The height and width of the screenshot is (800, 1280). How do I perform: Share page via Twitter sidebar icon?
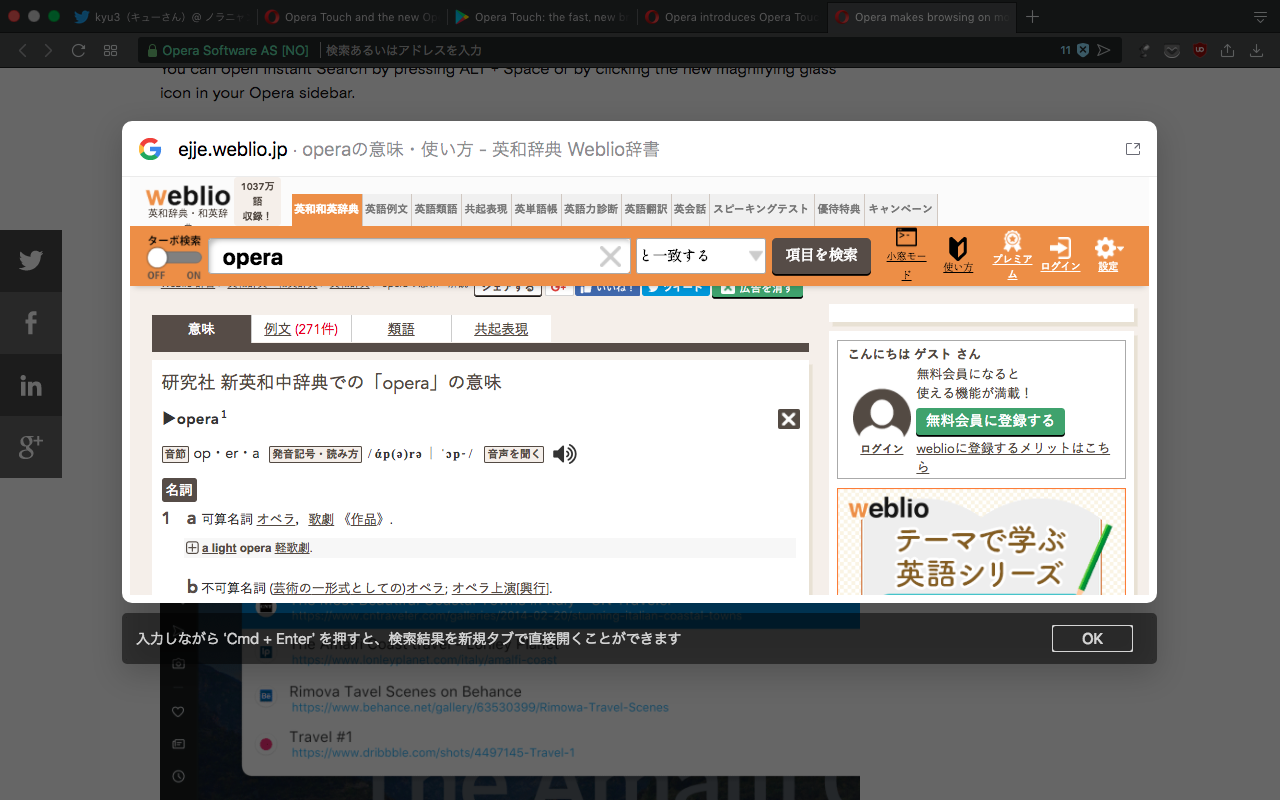[x=31, y=260]
